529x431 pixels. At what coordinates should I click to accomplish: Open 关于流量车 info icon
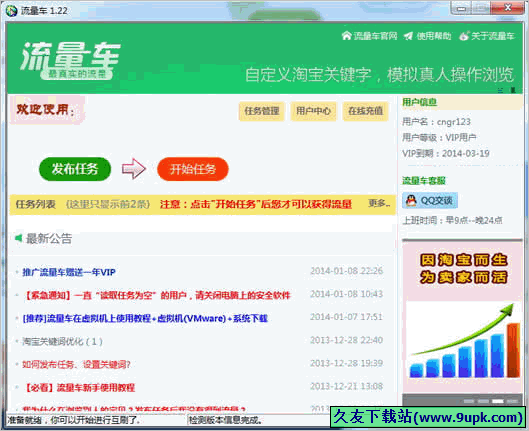point(464,35)
